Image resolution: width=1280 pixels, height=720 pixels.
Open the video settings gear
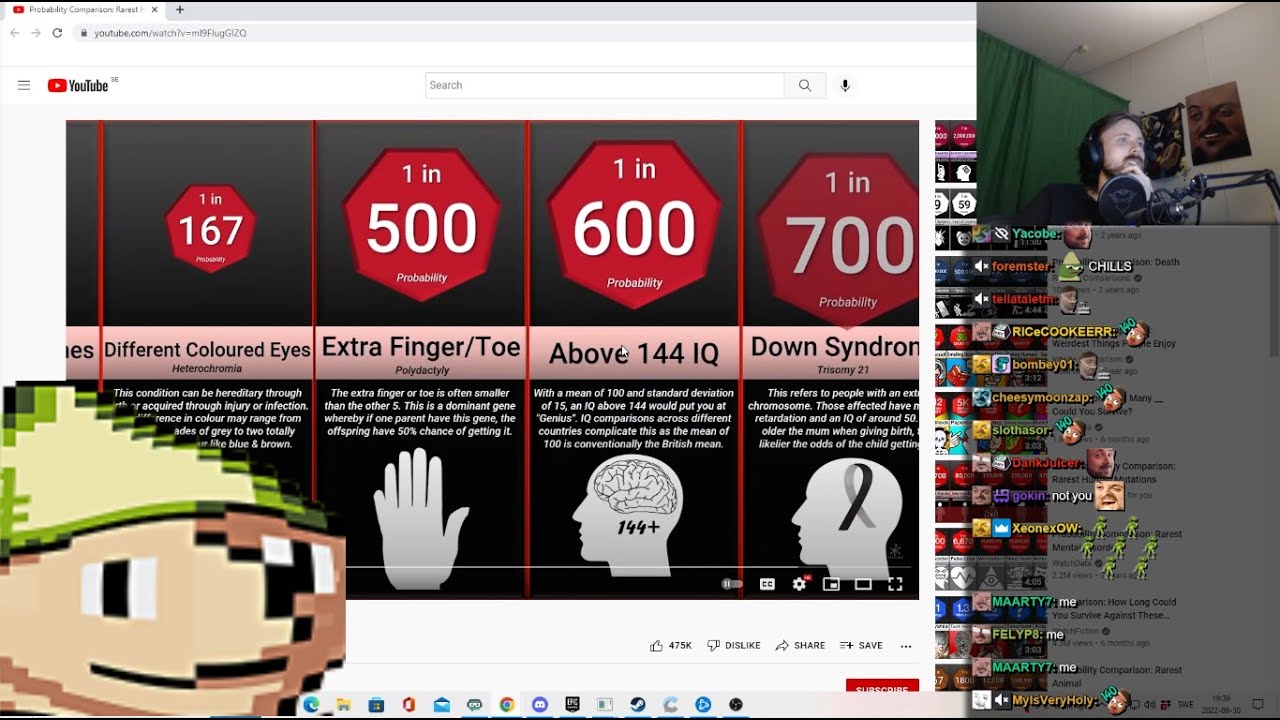(799, 584)
